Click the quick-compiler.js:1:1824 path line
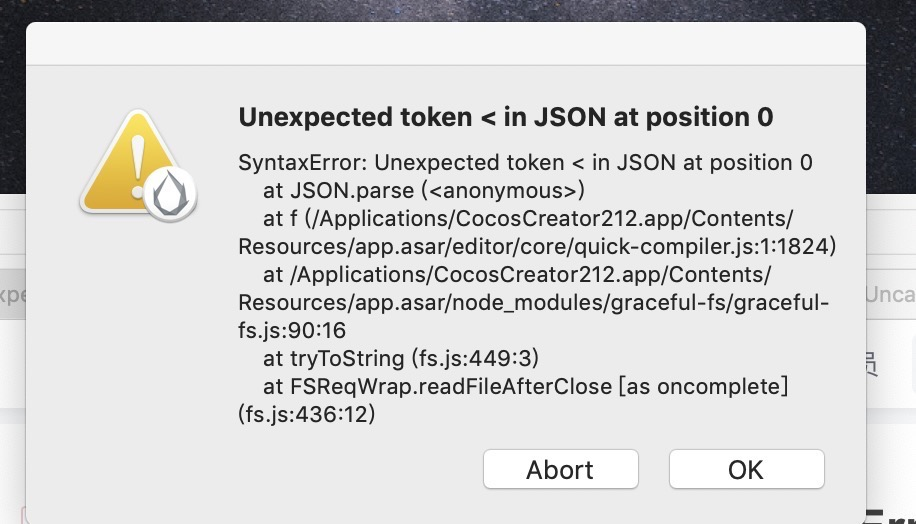 pyautogui.click(x=537, y=246)
